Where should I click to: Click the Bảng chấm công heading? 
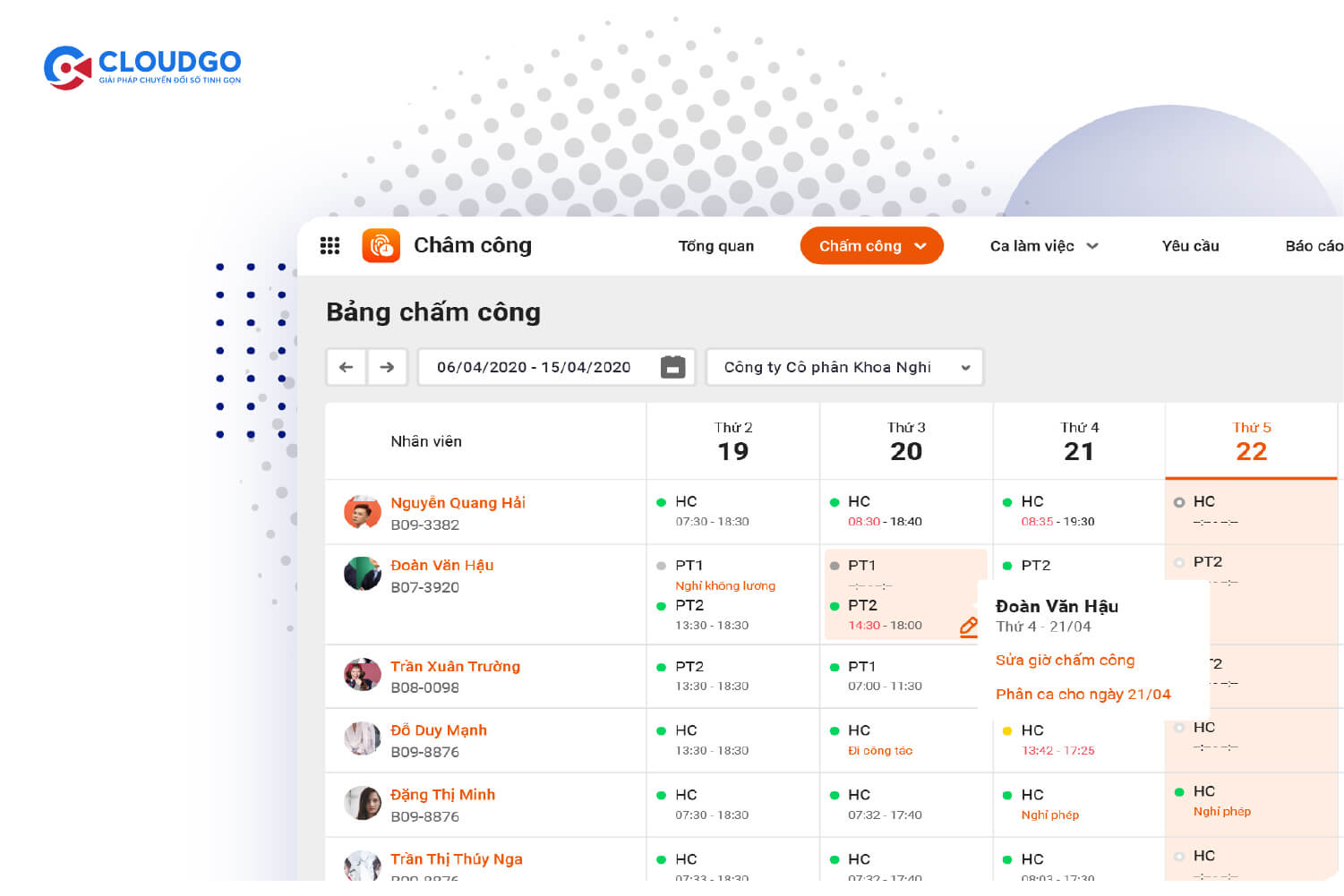pos(433,311)
